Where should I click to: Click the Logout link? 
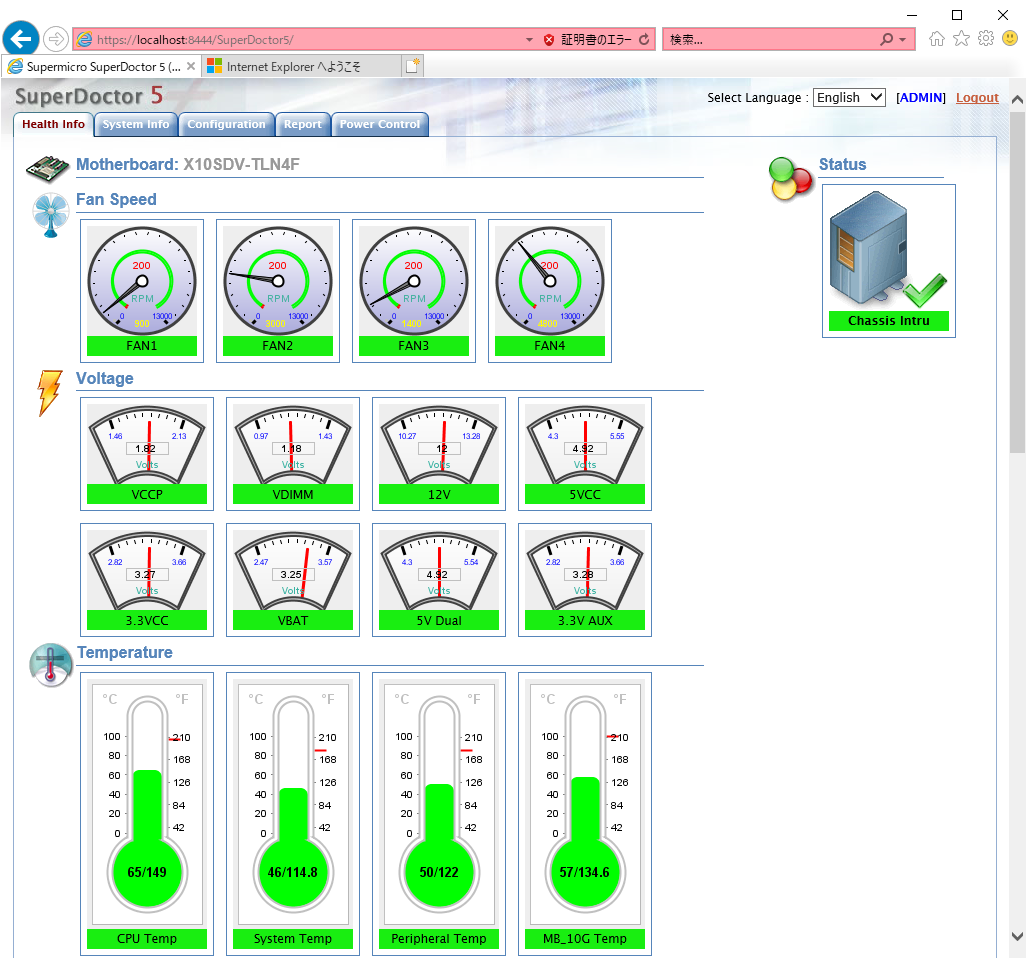977,98
